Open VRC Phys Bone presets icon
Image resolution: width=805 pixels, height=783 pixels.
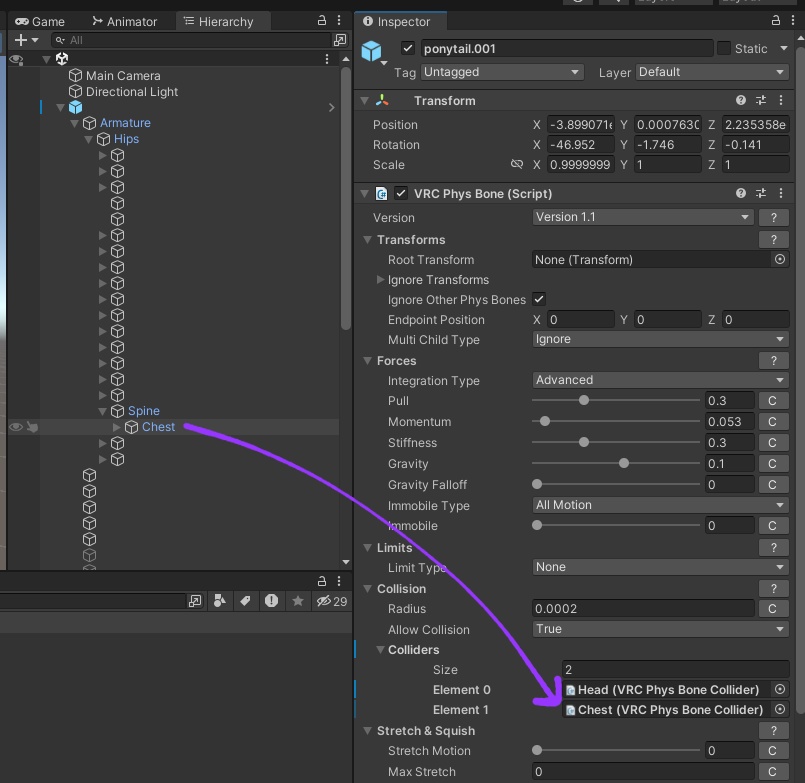pyautogui.click(x=761, y=193)
